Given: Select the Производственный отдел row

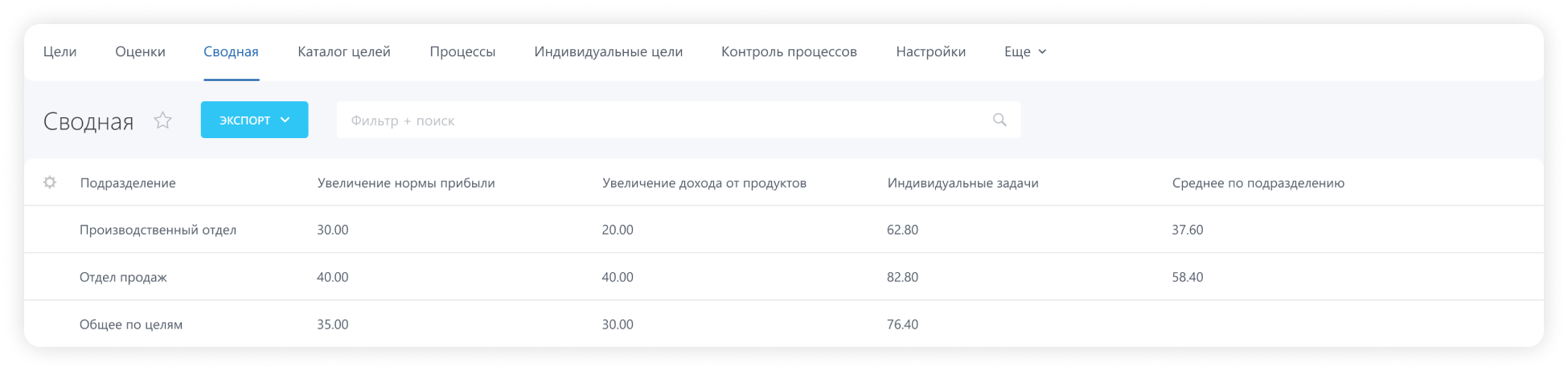Looking at the screenshot, I should (158, 230).
